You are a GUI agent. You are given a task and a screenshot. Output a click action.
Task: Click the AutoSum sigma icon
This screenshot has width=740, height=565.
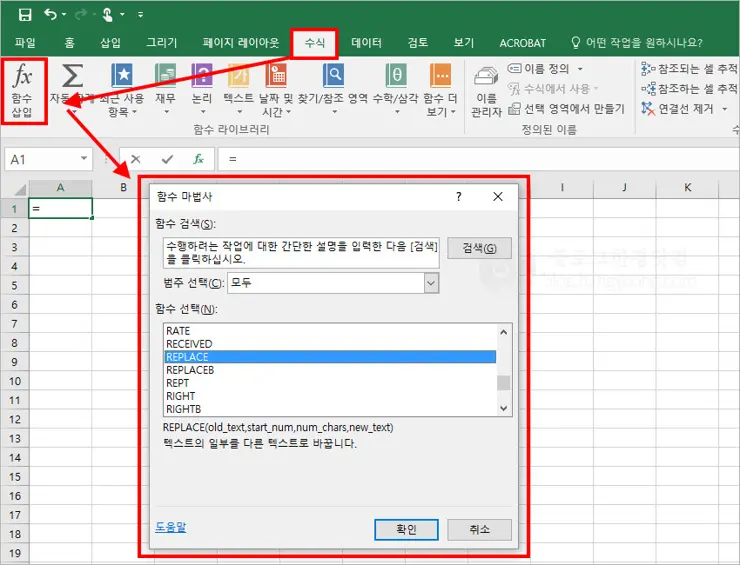click(72, 76)
